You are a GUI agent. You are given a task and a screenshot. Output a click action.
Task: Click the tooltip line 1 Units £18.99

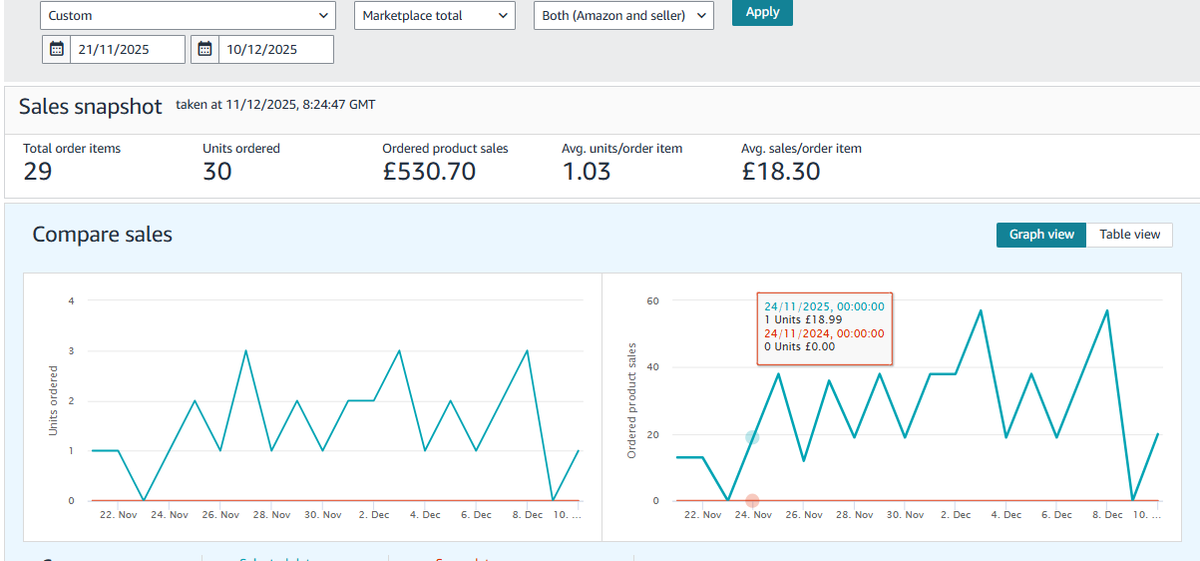click(x=802, y=320)
